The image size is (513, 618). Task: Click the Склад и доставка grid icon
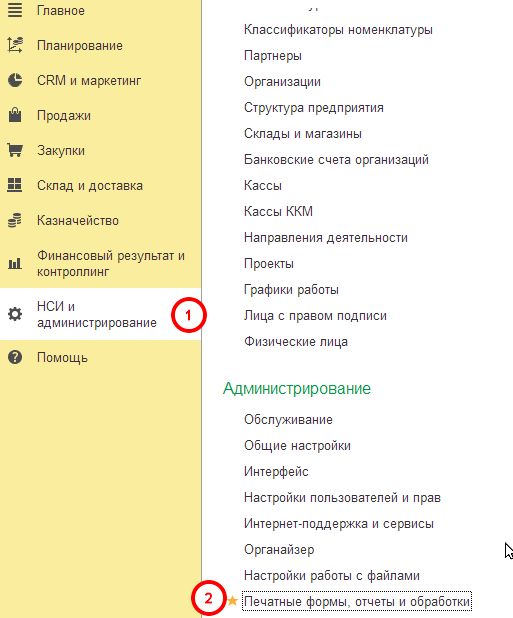(x=15, y=185)
